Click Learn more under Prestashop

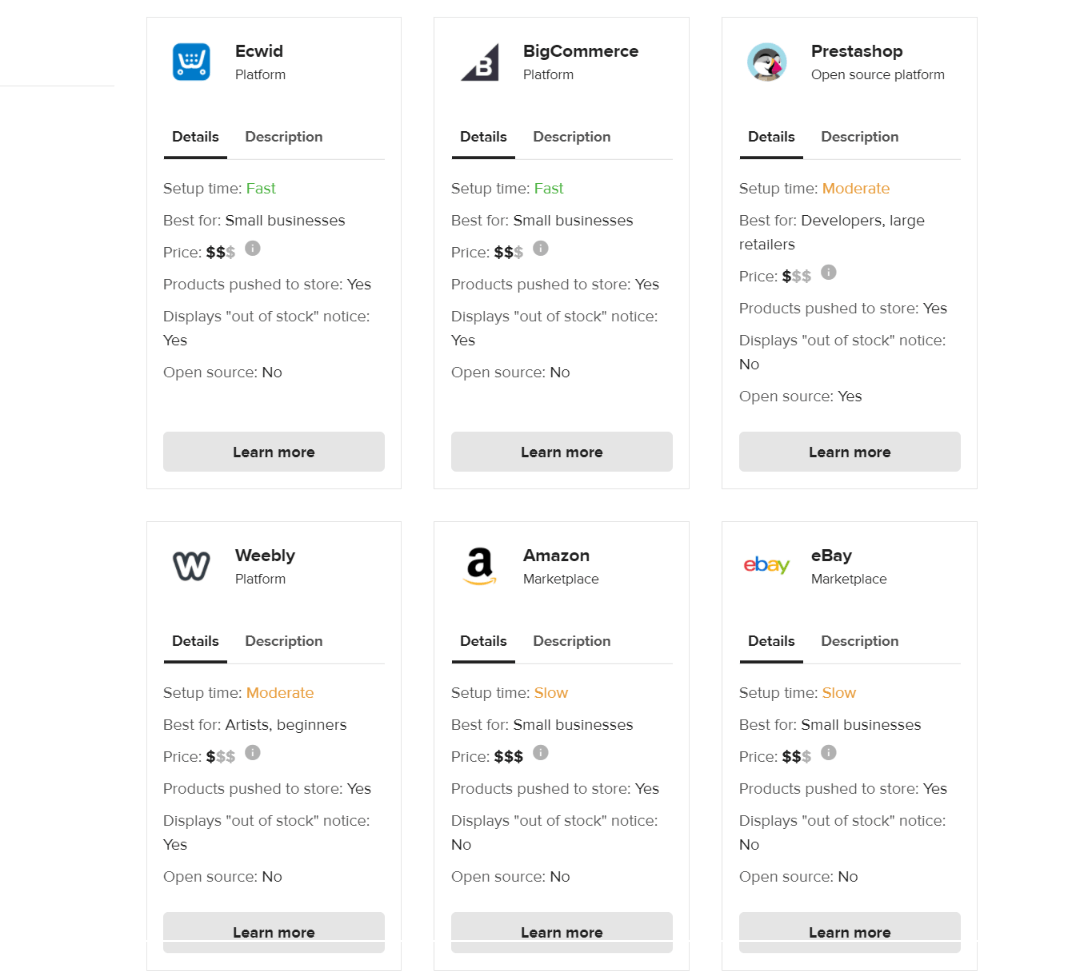click(x=849, y=452)
